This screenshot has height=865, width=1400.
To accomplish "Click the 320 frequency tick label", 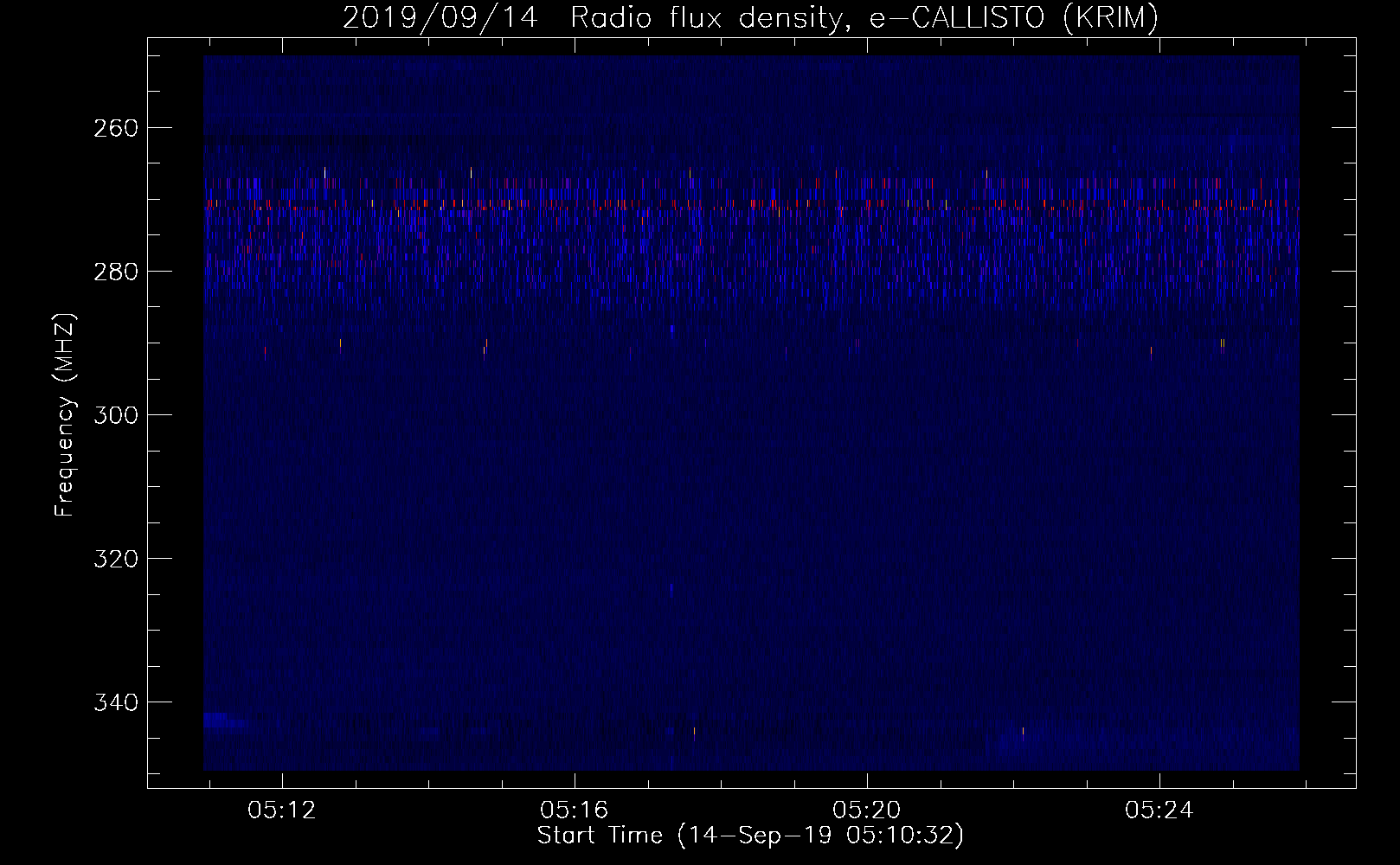I will click(x=115, y=559).
